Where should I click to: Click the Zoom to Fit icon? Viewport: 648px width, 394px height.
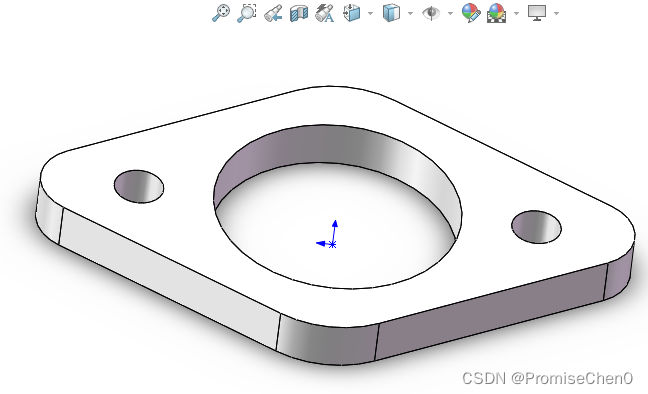tap(221, 13)
